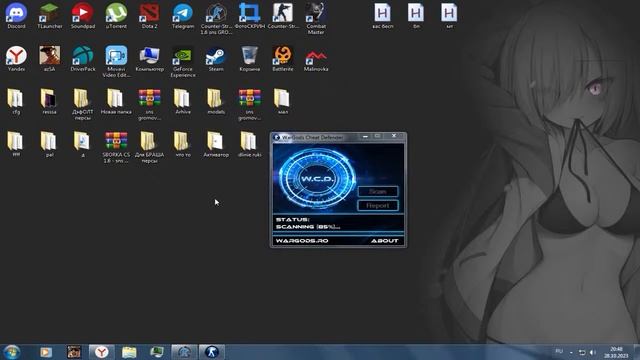Select the pal folder
This screenshot has height=360, width=640.
[x=50, y=145]
